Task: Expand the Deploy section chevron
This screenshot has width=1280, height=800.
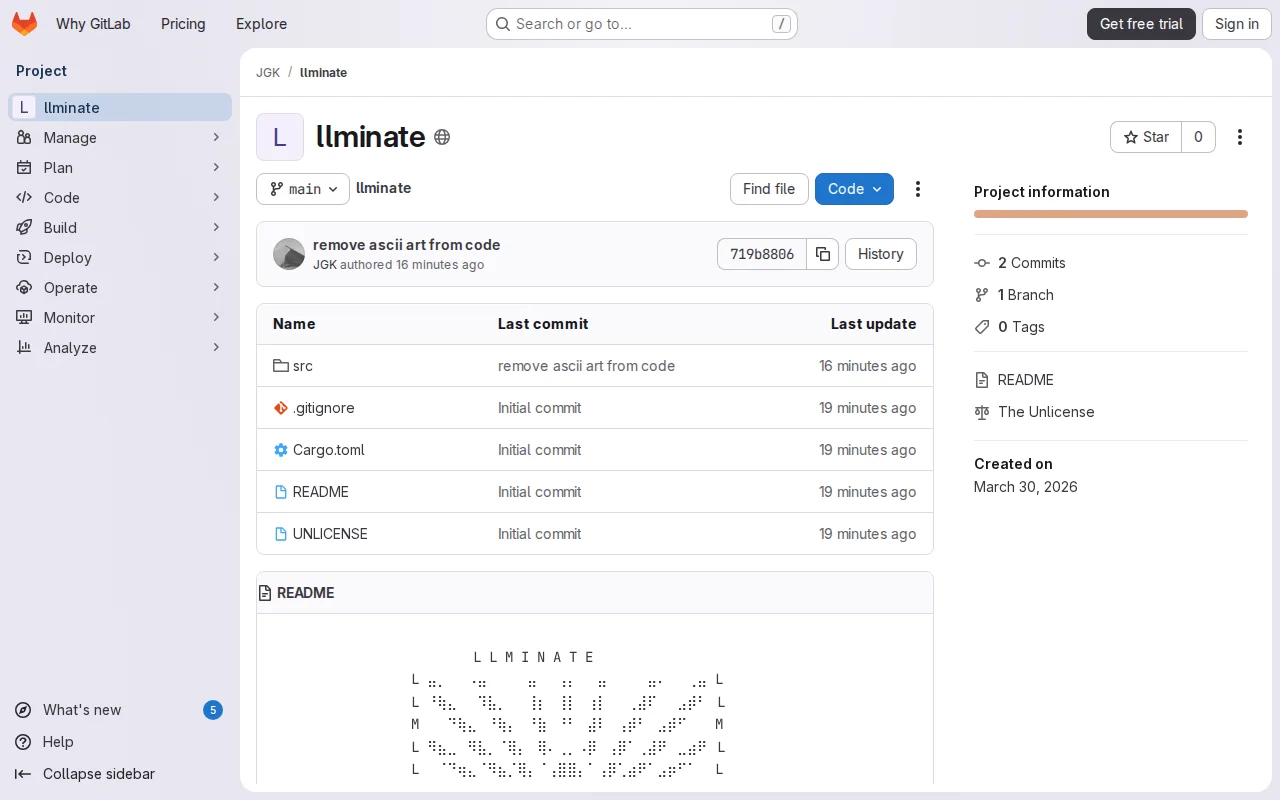Action: pyautogui.click(x=216, y=257)
